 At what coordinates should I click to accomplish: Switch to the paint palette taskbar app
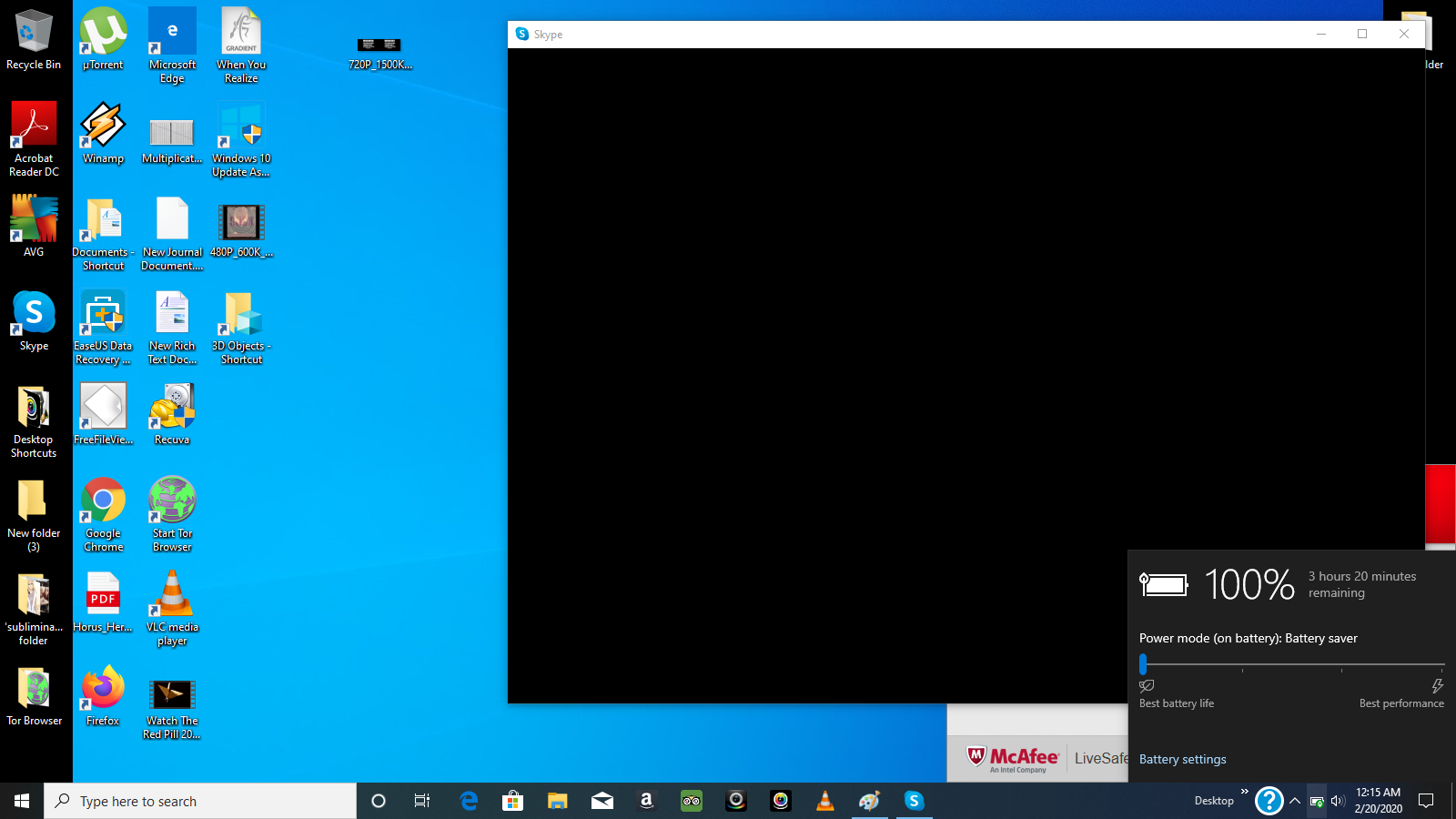coord(870,801)
